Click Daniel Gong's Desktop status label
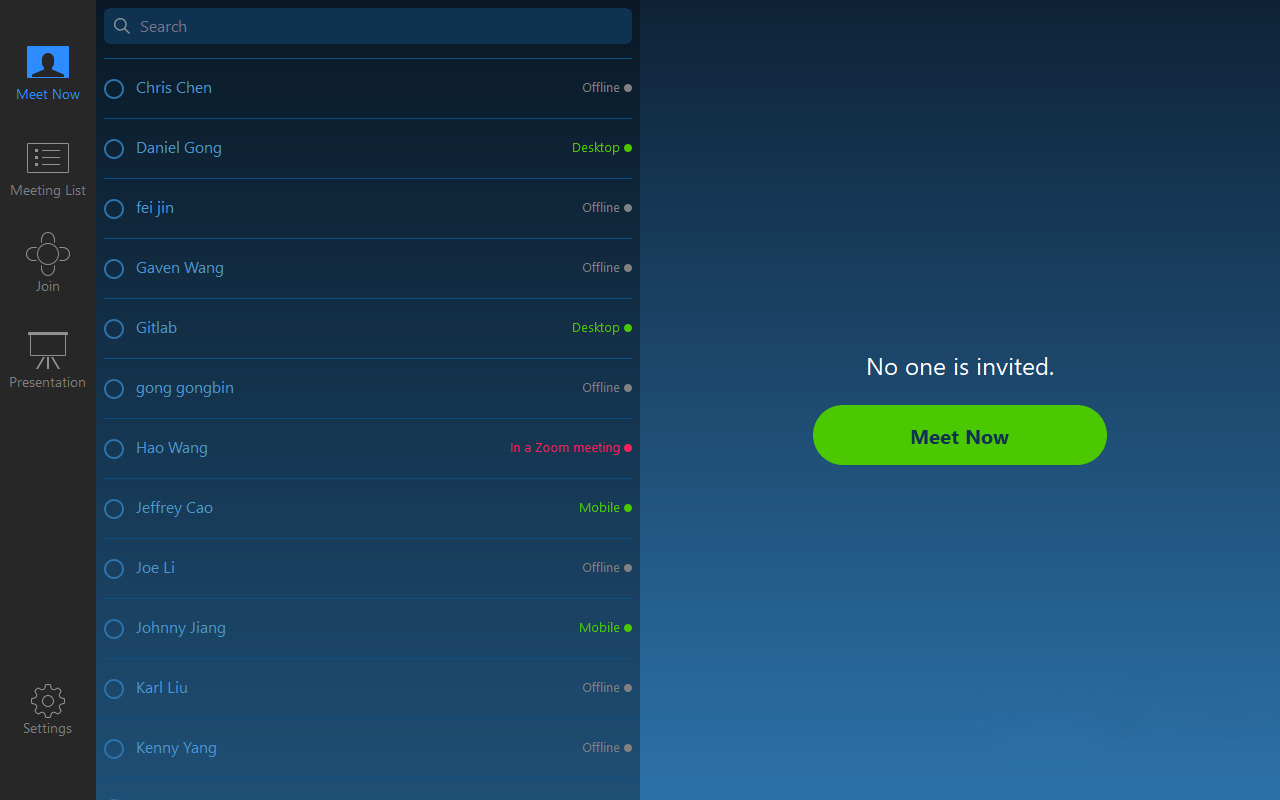This screenshot has width=1280, height=800. coord(596,148)
